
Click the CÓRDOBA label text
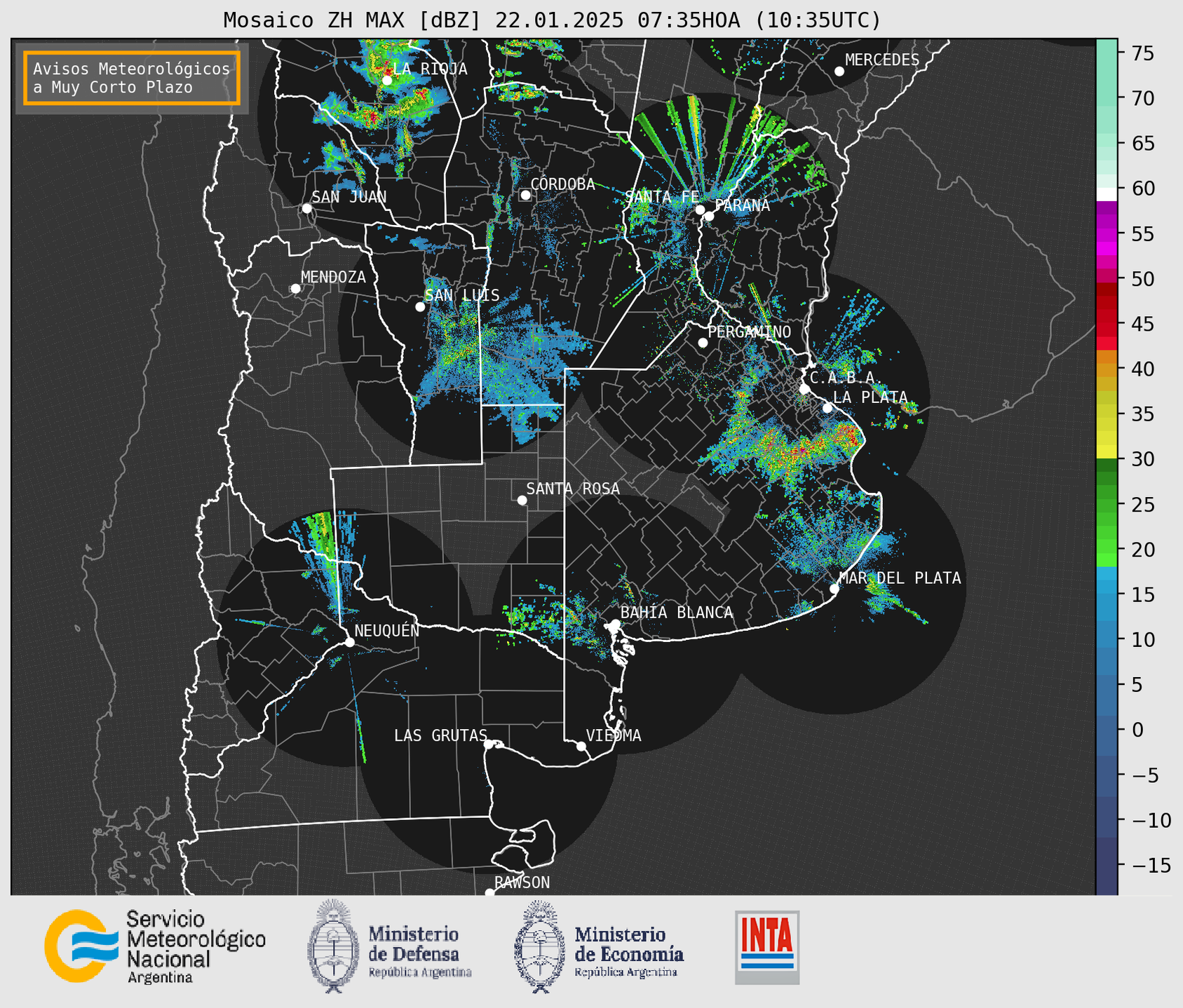pos(563,184)
